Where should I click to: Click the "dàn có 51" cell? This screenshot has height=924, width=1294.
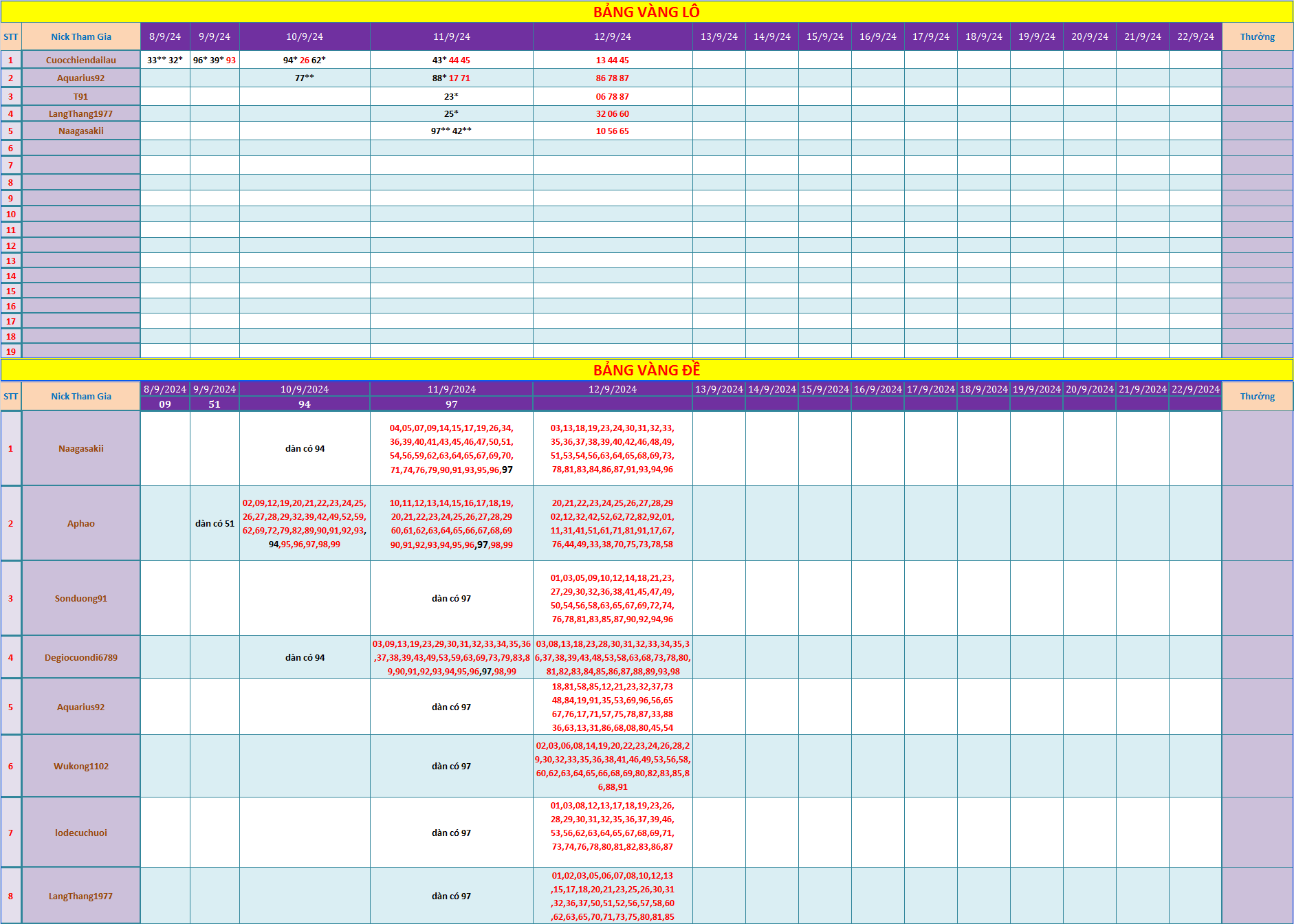point(215,523)
